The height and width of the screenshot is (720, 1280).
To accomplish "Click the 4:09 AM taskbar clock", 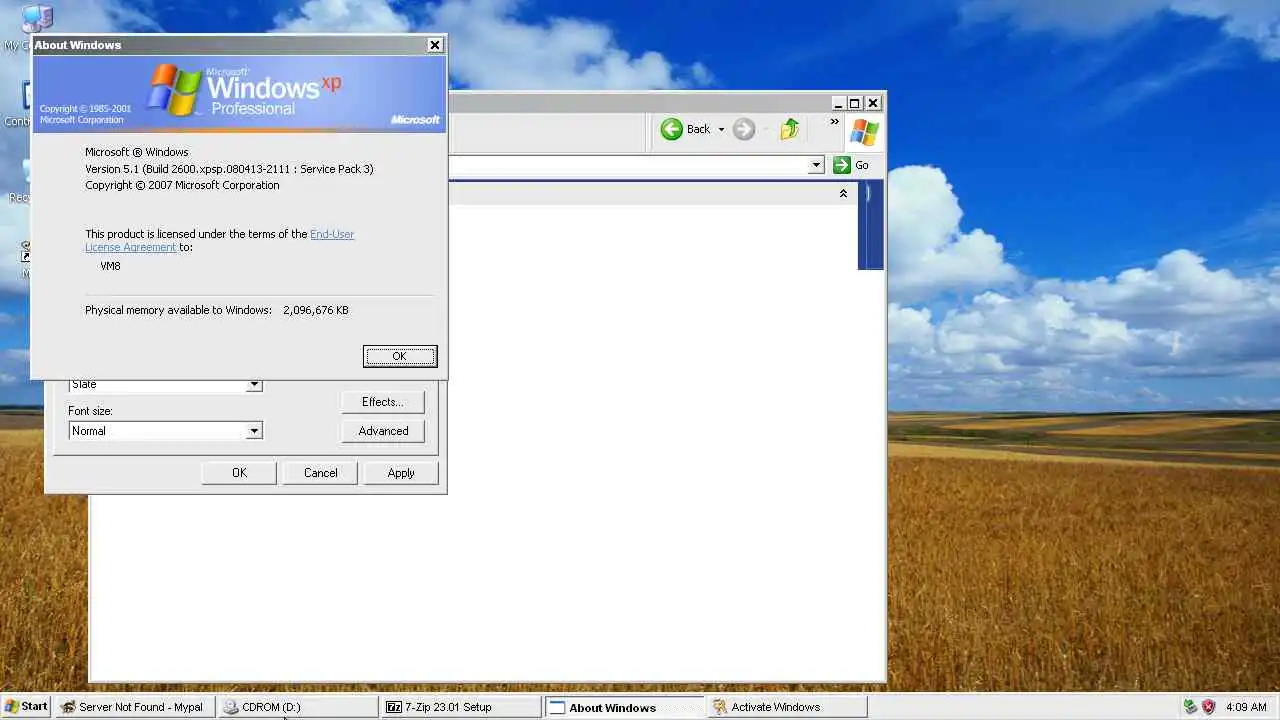I will click(x=1246, y=707).
